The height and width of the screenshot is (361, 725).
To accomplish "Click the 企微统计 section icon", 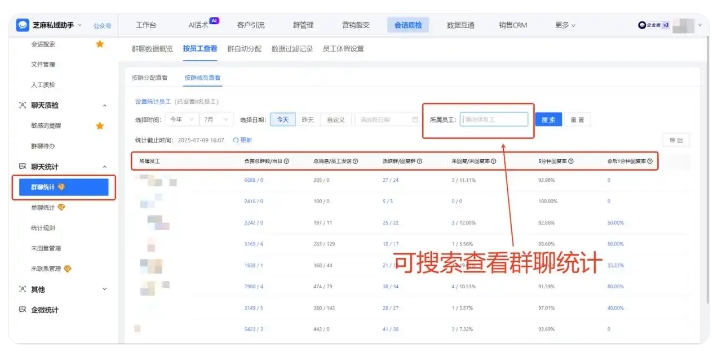I will [22, 310].
